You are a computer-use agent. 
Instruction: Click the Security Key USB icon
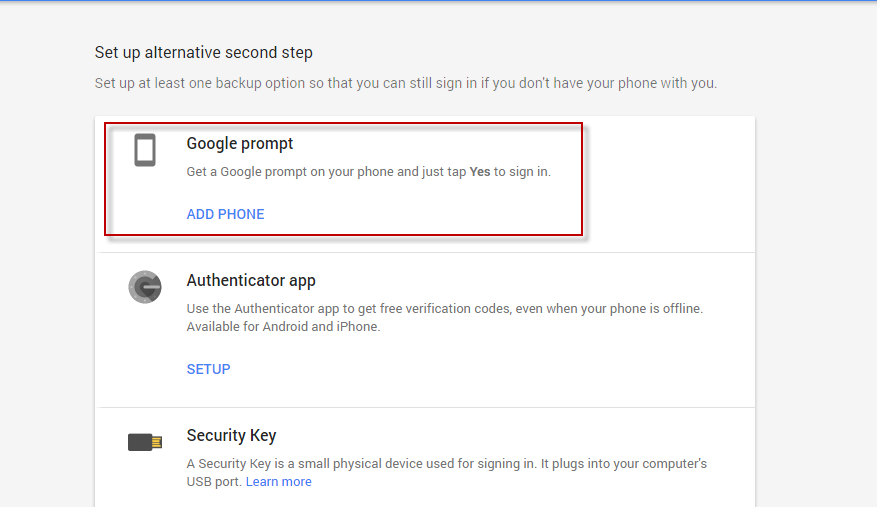[145, 441]
